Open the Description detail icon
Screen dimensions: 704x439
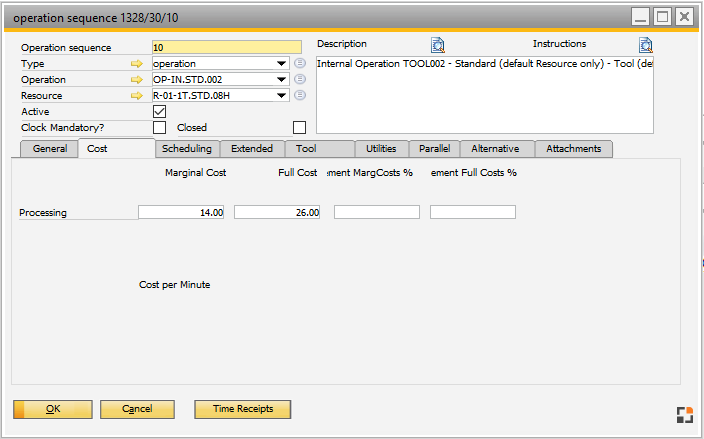pos(438,45)
